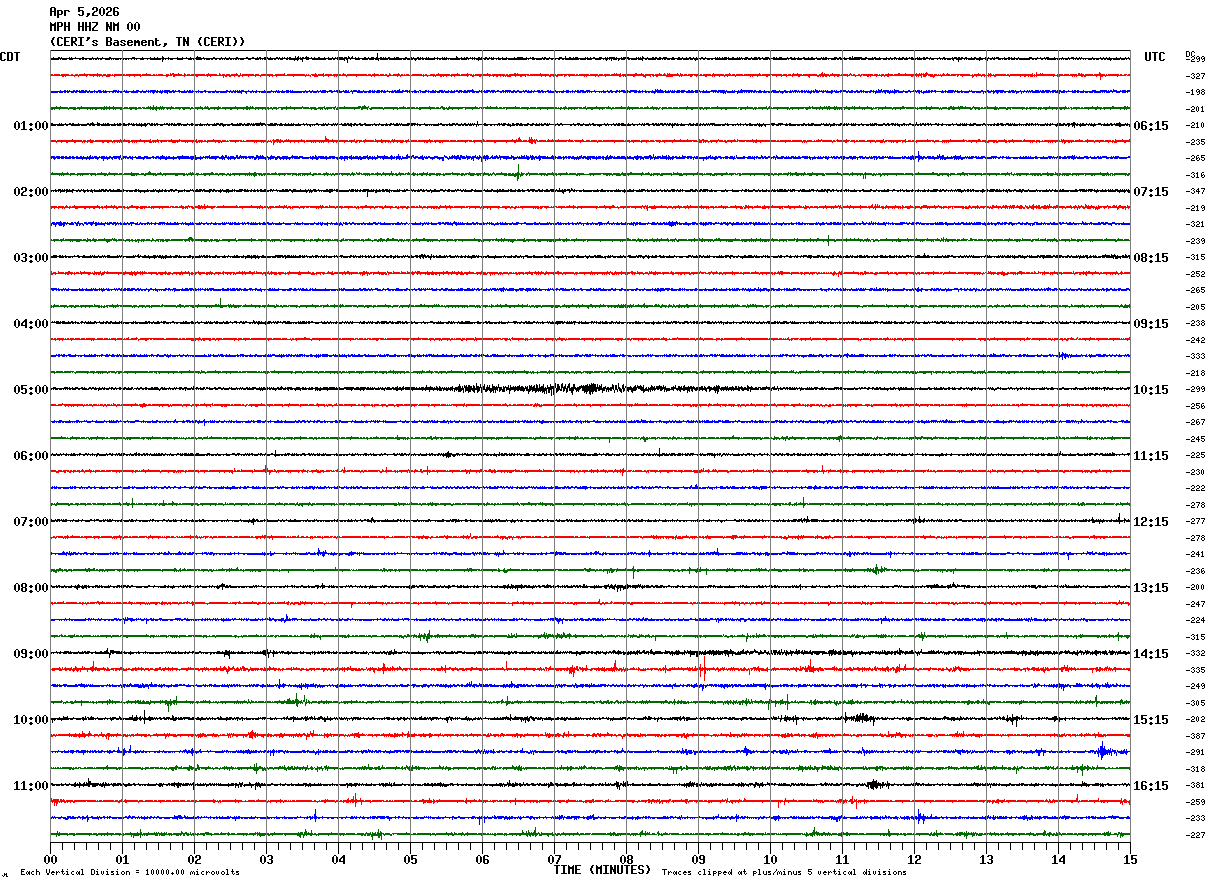
Task: Click the 12:15 UTC time label
Action: point(1150,522)
